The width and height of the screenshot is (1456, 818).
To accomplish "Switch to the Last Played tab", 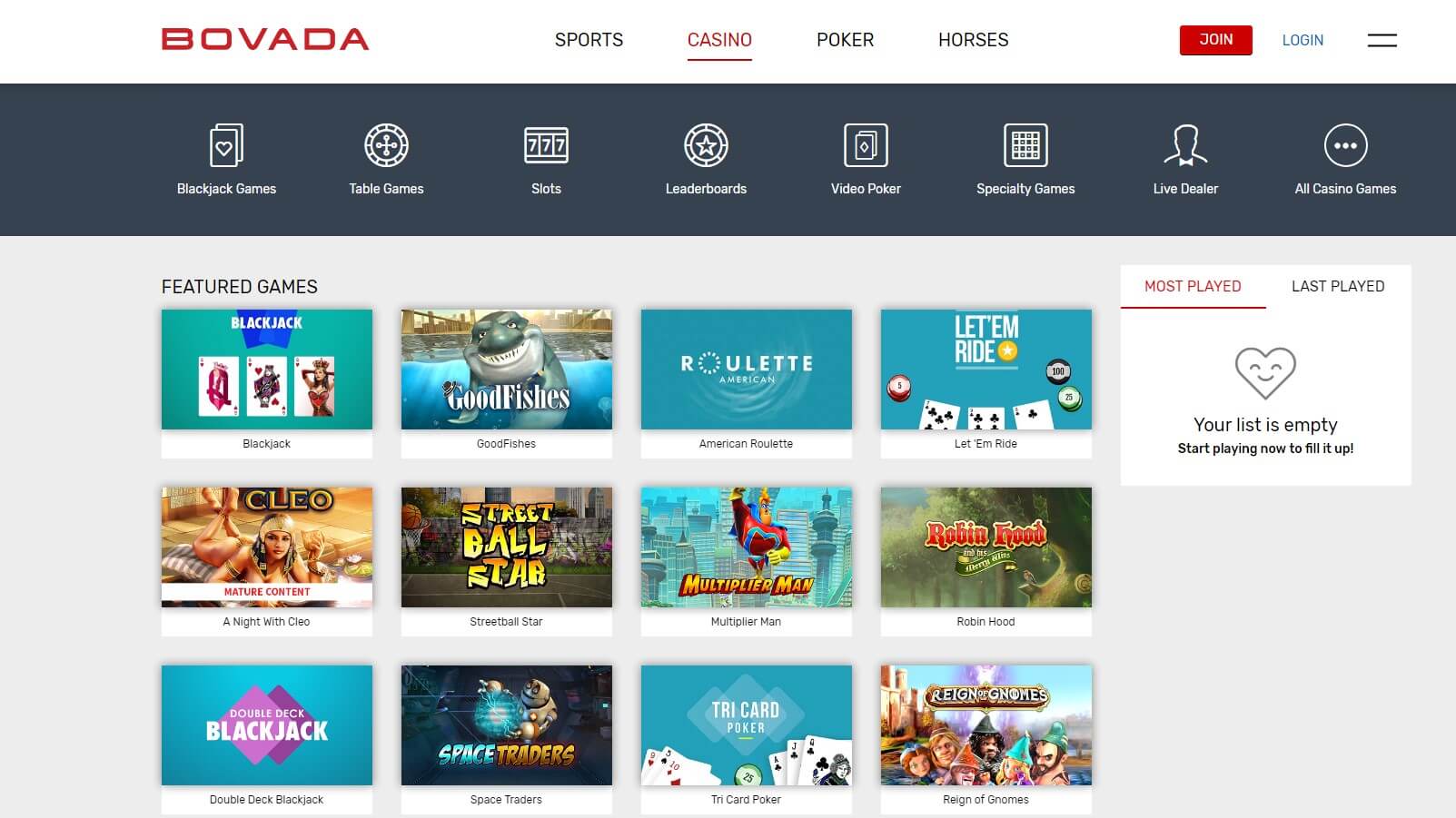I will click(x=1338, y=286).
